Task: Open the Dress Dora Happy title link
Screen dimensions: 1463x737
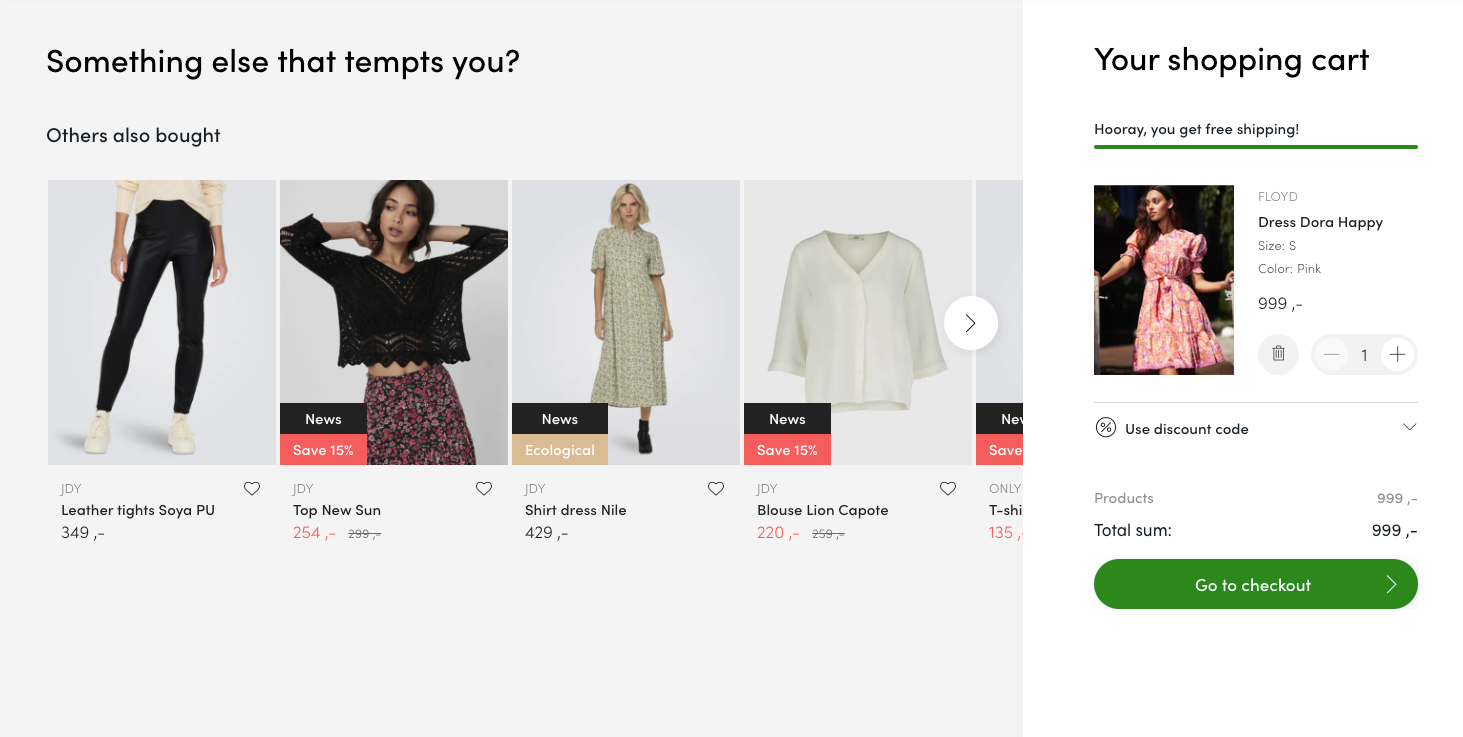Action: (x=1320, y=222)
